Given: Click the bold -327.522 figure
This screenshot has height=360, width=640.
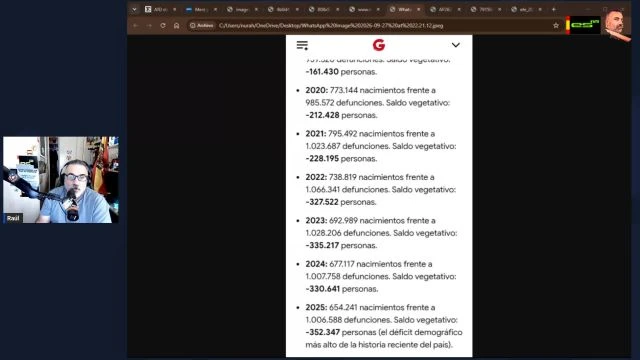Looking at the screenshot, I should tap(322, 202).
